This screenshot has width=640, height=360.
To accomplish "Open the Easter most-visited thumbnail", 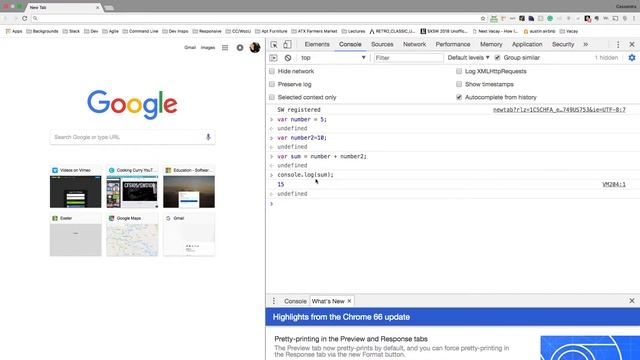I will point(76,235).
